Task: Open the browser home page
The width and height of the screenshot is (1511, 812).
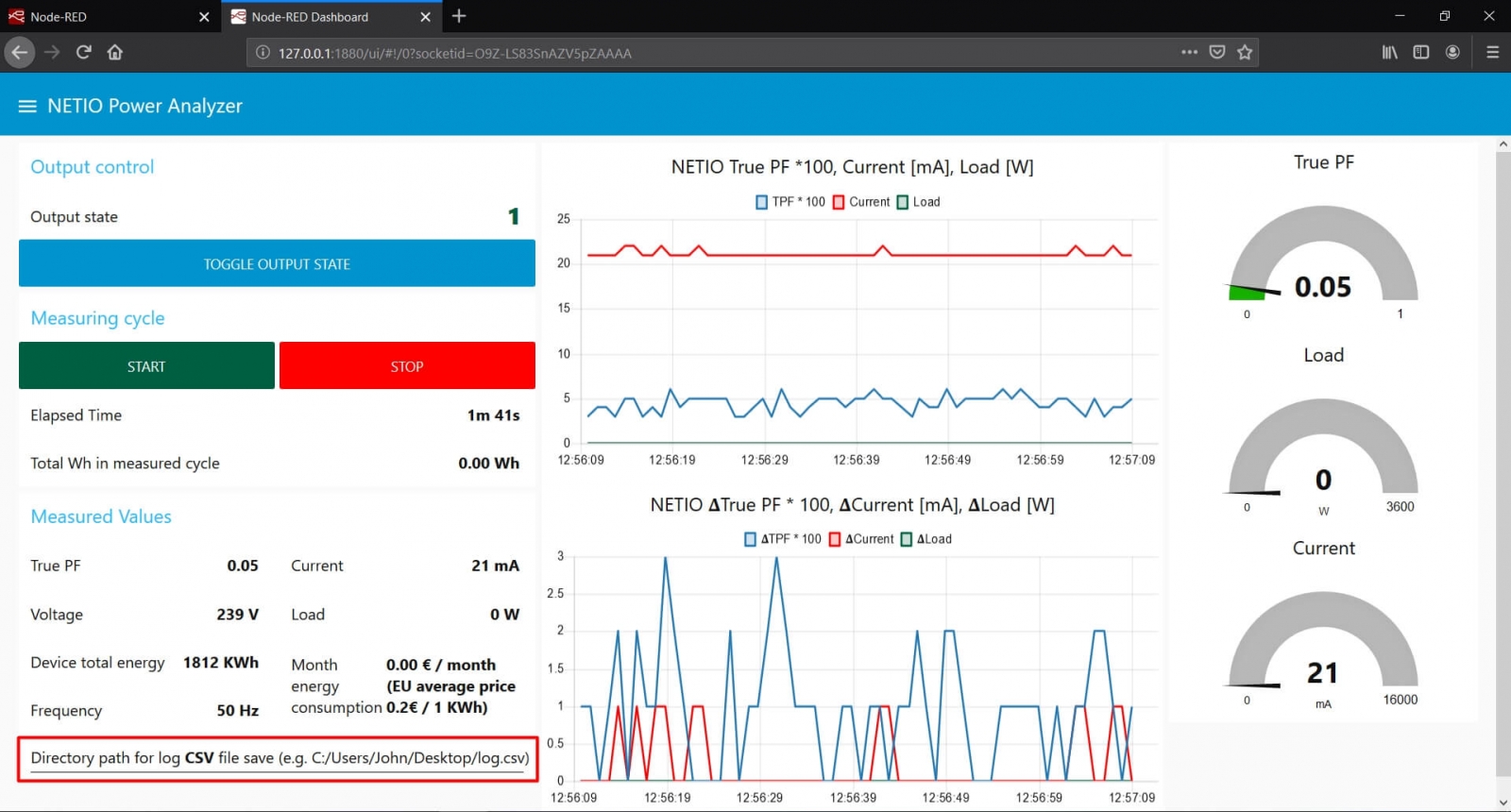Action: [x=115, y=52]
